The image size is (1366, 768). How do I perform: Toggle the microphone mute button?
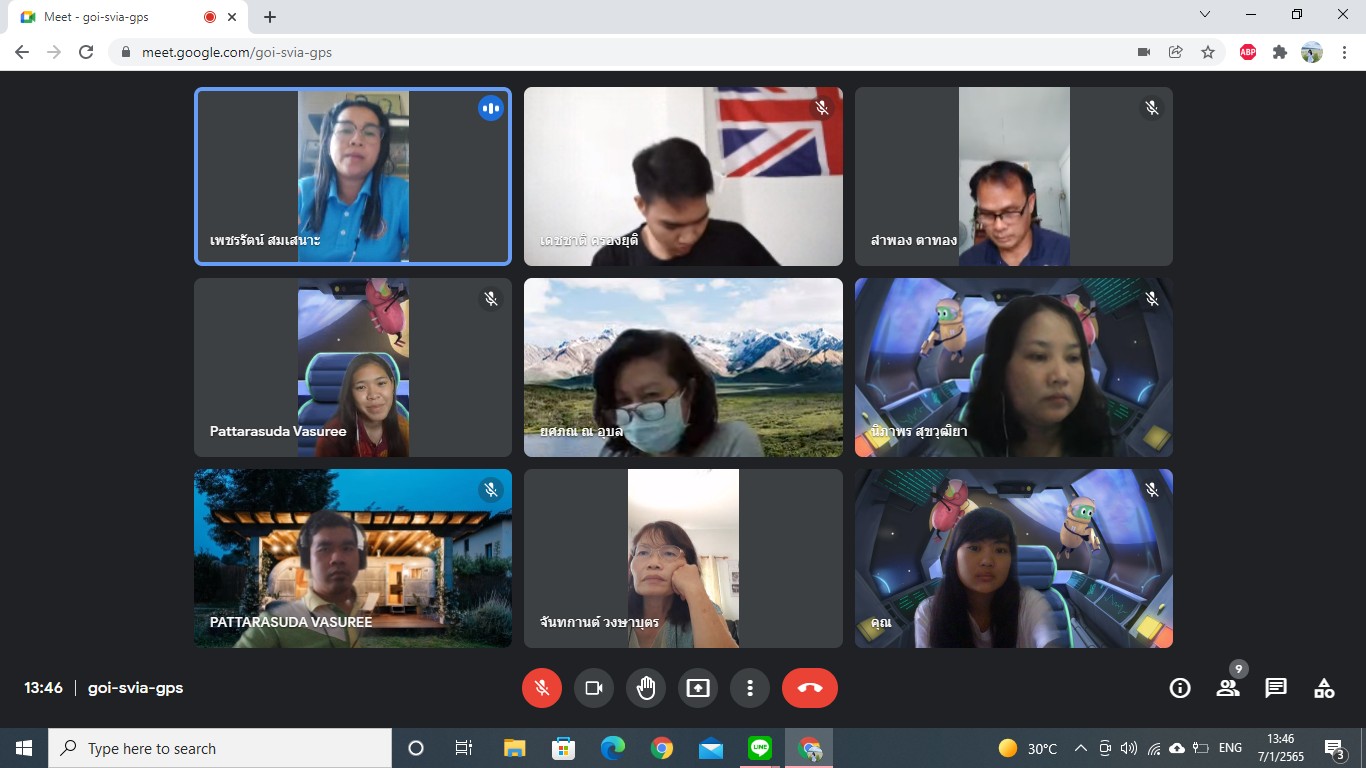tap(542, 688)
